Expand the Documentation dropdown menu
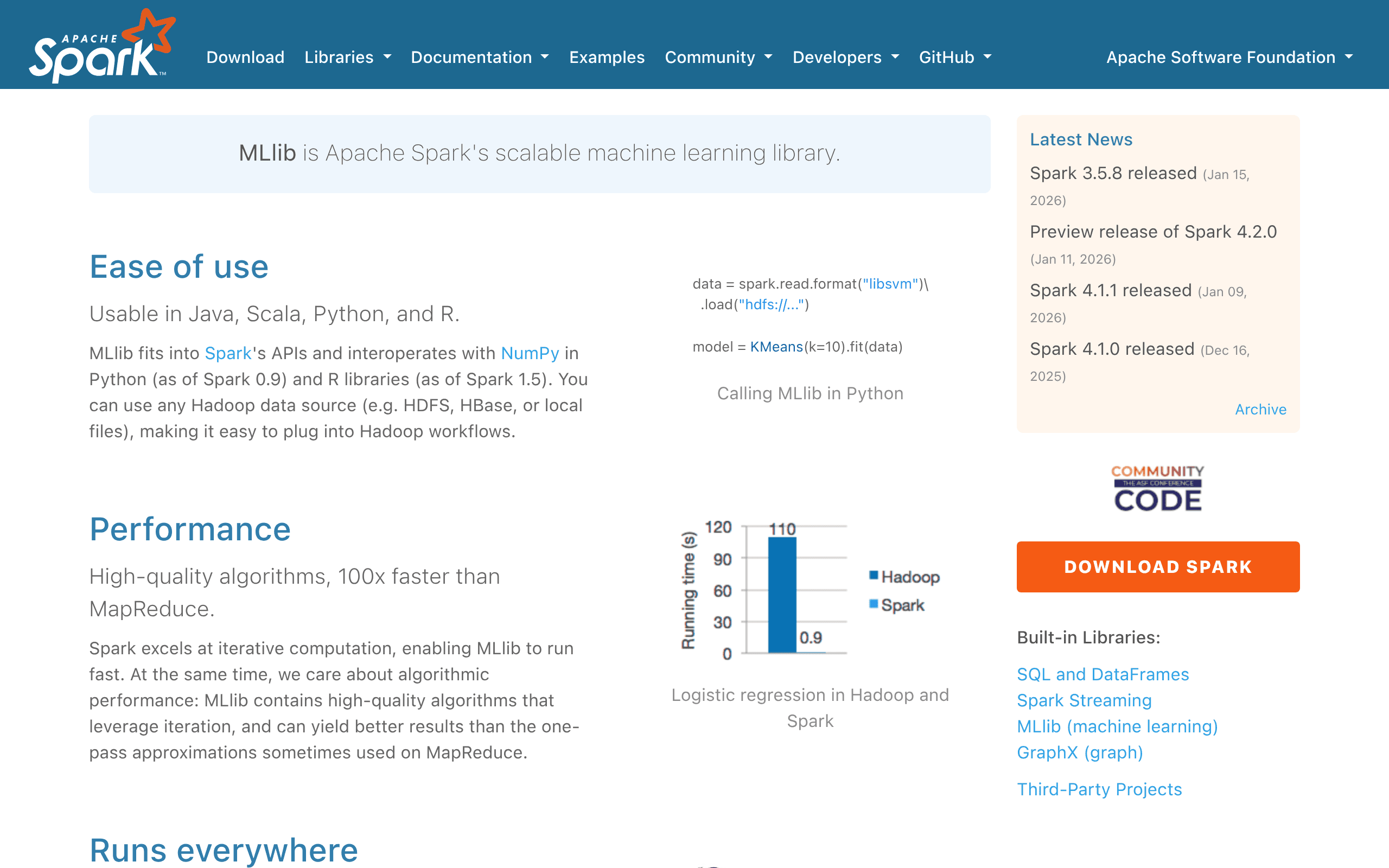 click(x=480, y=57)
